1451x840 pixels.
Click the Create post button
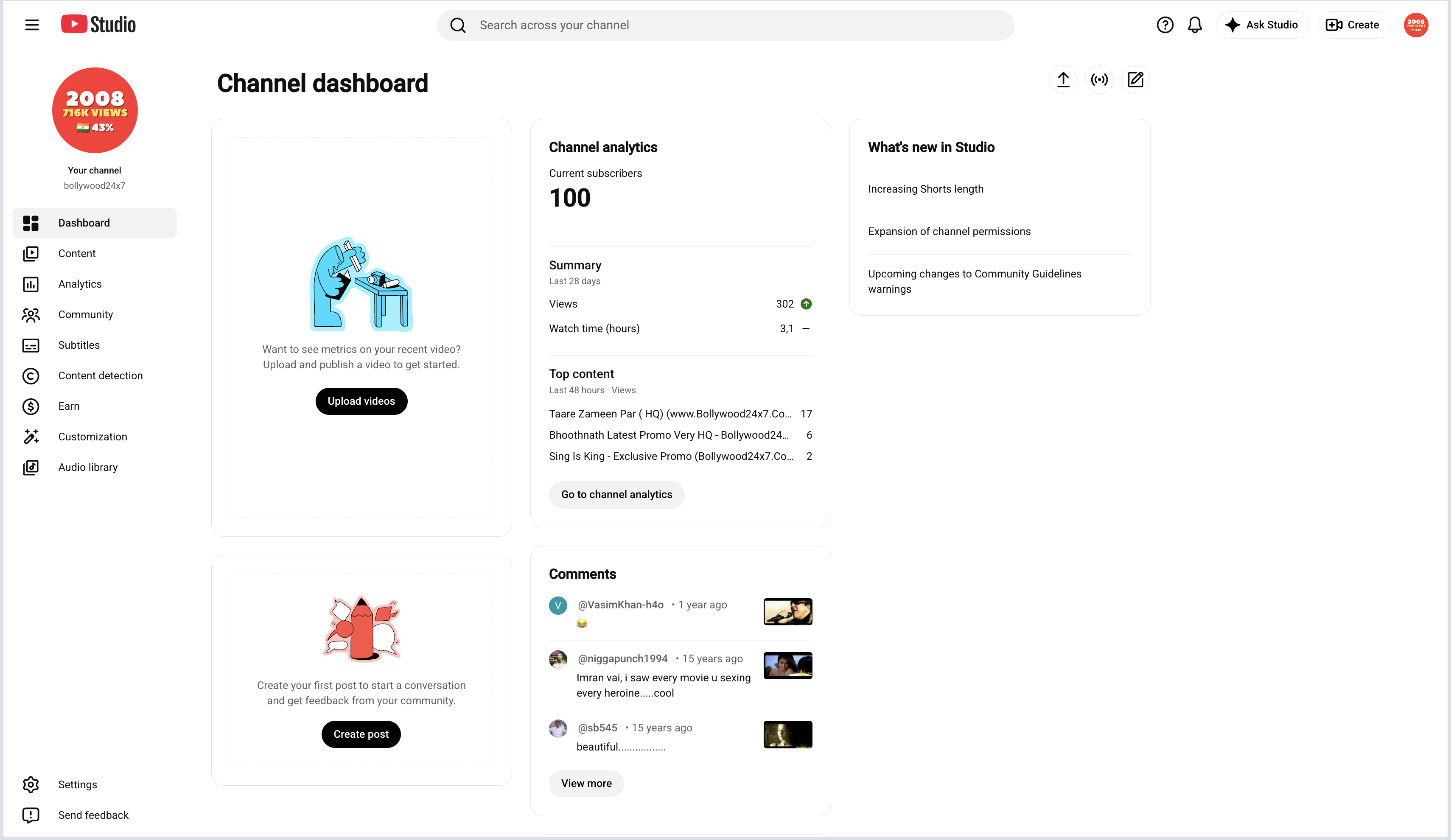361,734
